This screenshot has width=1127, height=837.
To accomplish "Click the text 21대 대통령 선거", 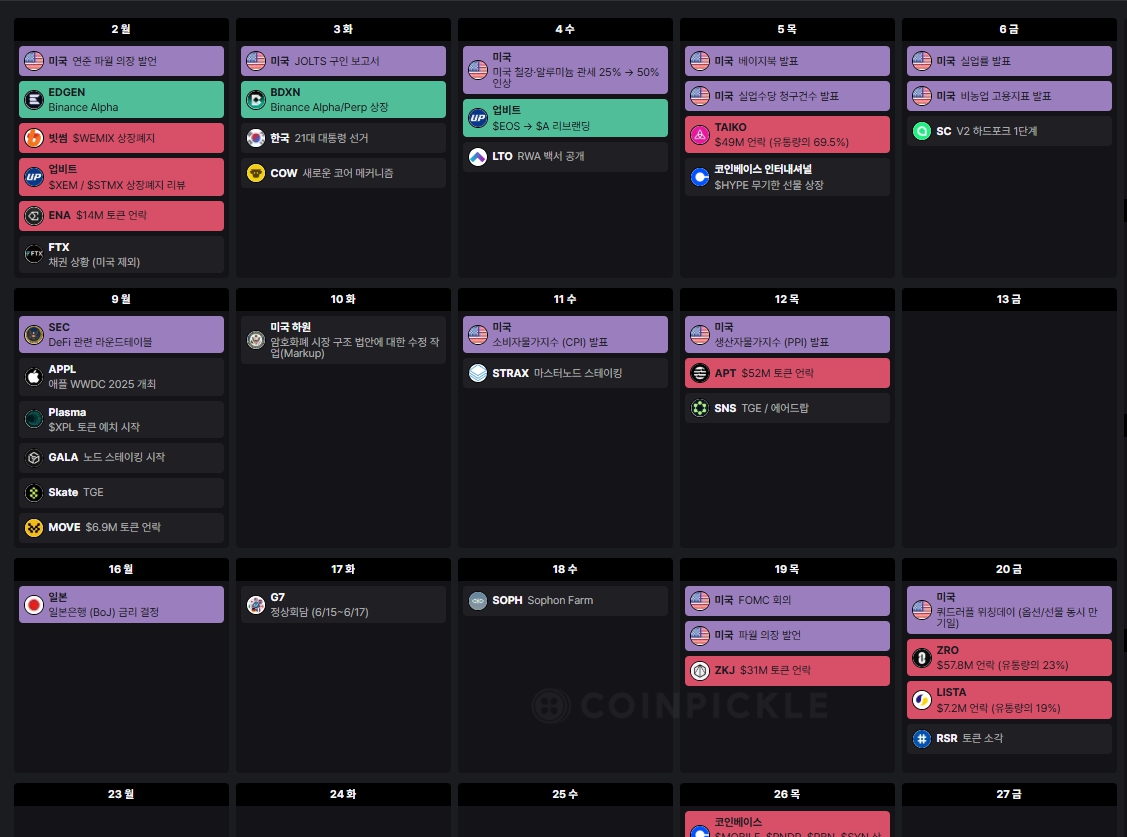I will (x=331, y=138).
